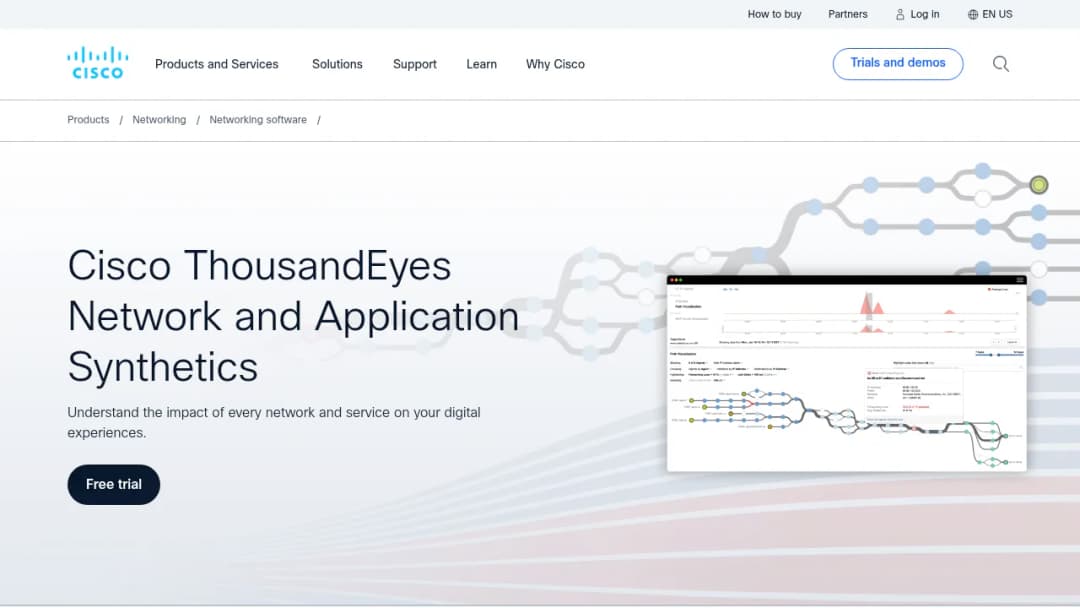Open the Support menu
The image size is (1080, 608).
(x=415, y=64)
